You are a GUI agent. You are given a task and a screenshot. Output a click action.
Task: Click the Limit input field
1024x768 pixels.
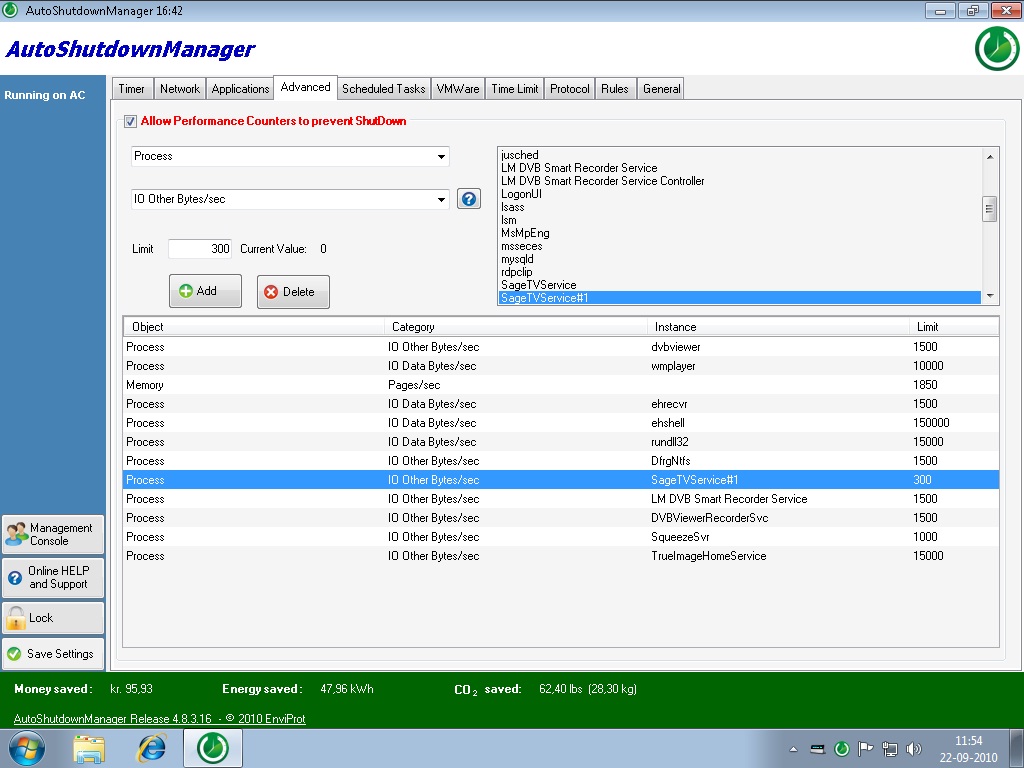click(x=200, y=249)
